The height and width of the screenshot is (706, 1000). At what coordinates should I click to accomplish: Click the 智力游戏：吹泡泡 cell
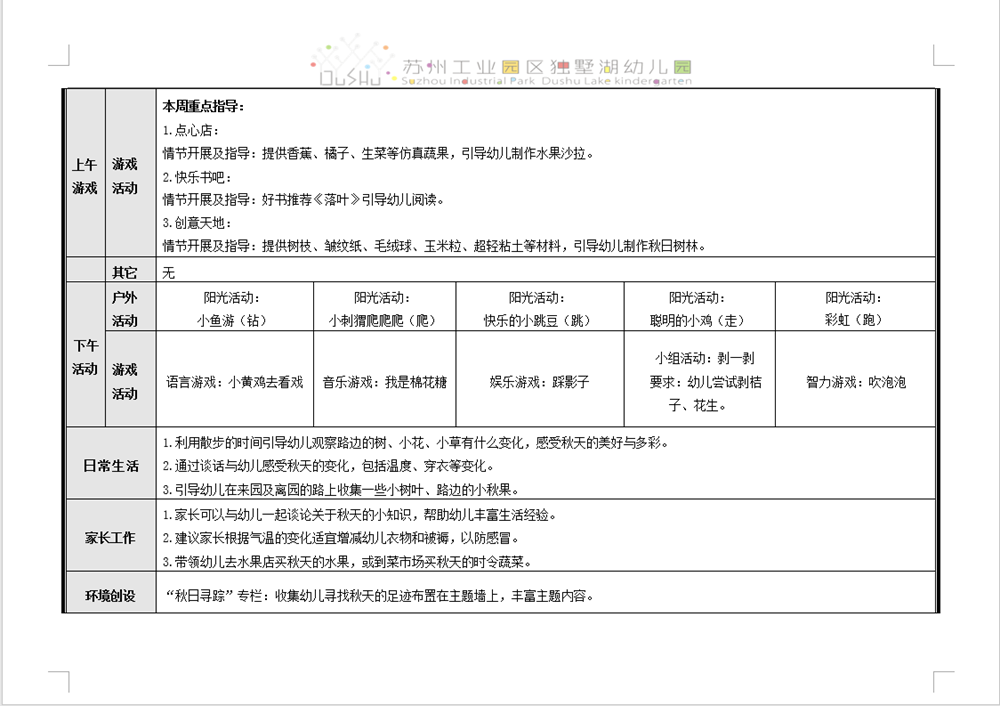tap(855, 382)
